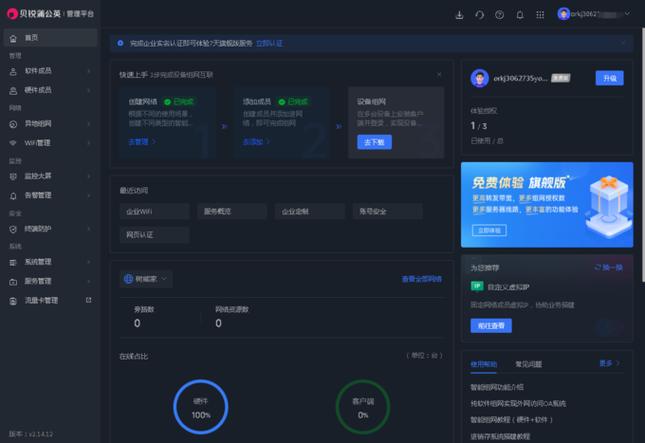Screen dimensions: 645x443
Task: Open recent visit 服务概览
Action: (x=232, y=211)
